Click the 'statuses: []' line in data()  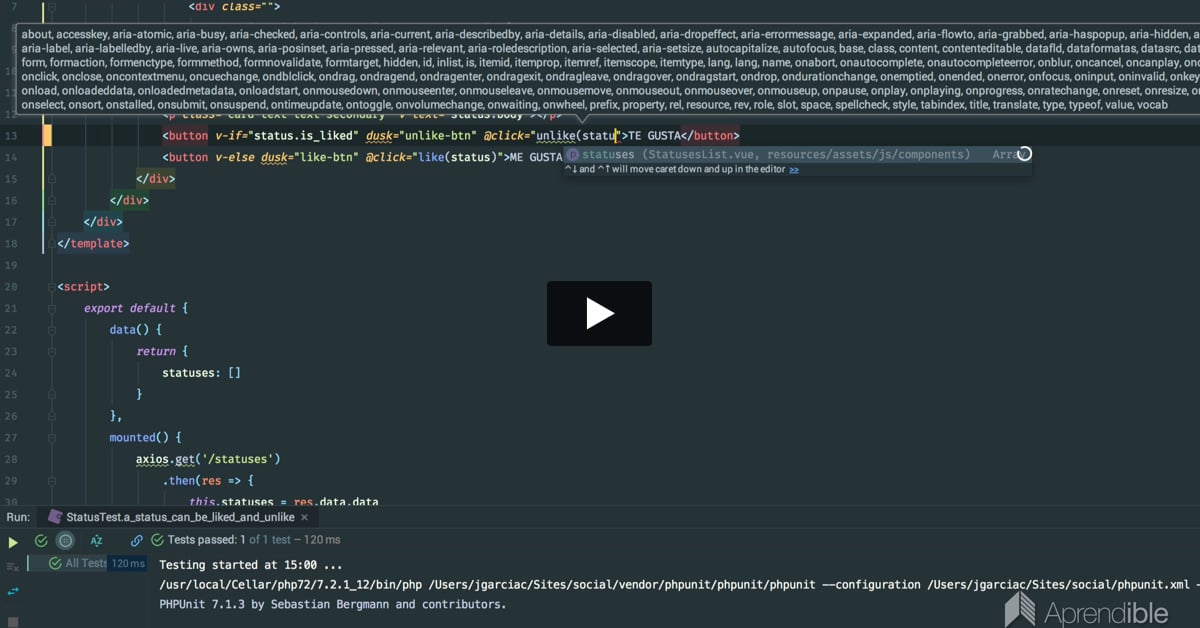pyautogui.click(x=201, y=373)
